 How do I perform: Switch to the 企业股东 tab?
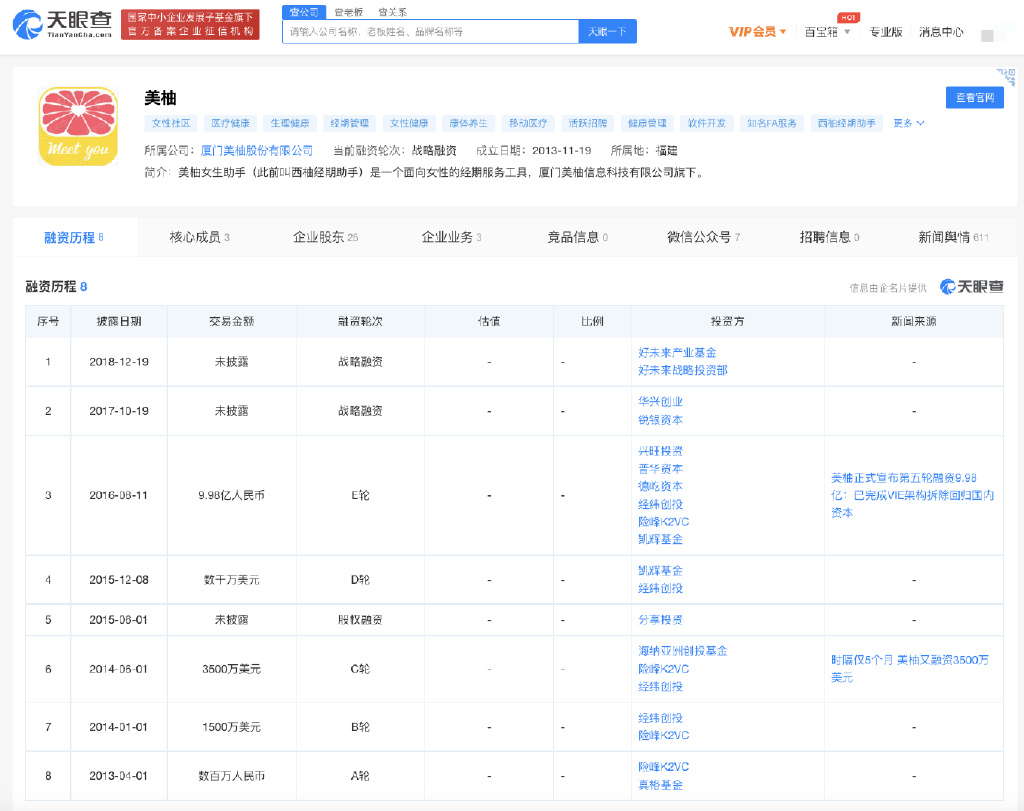tap(325, 237)
